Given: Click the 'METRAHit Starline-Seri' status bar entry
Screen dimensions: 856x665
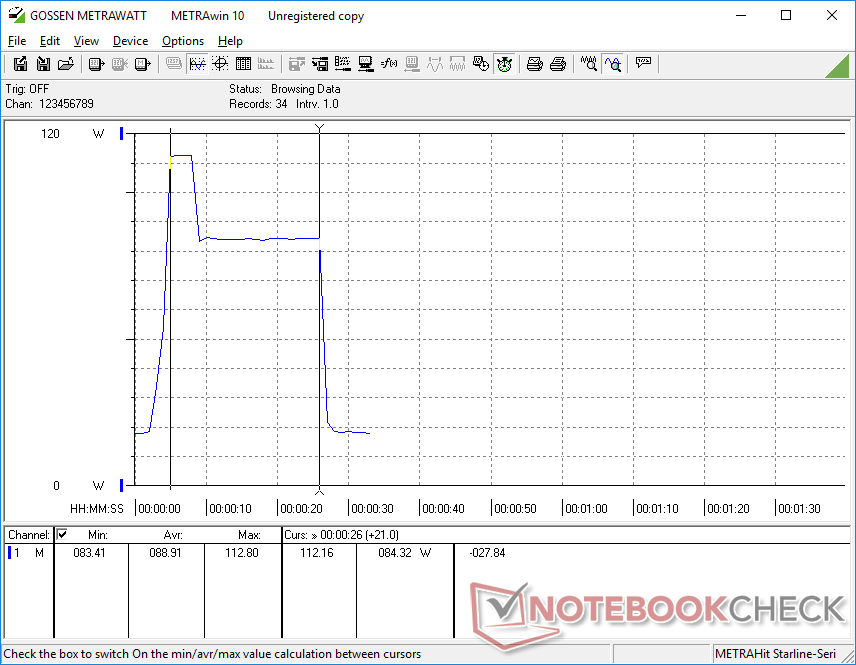Looking at the screenshot, I should pos(775,654).
